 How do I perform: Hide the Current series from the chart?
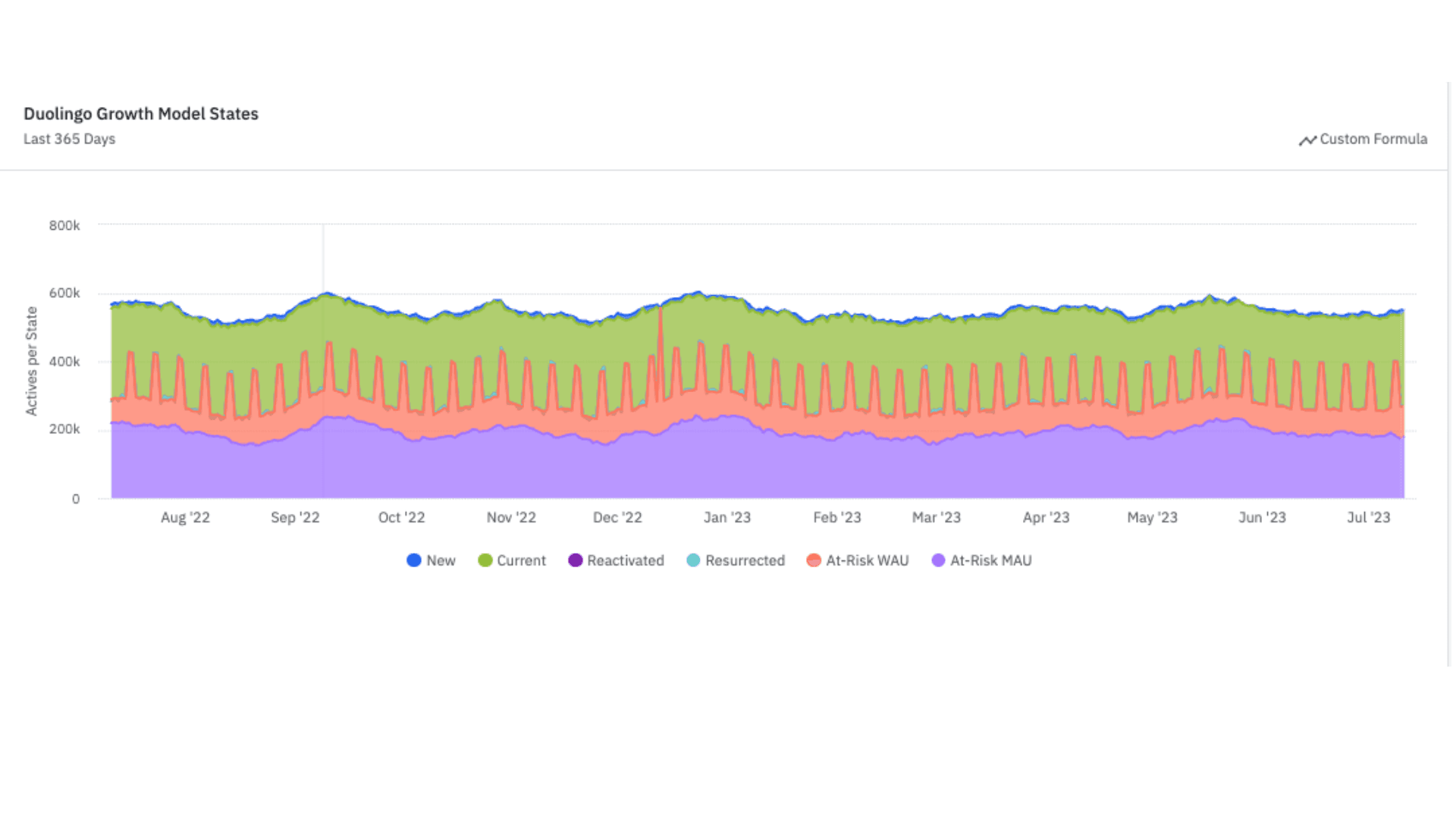click(513, 560)
